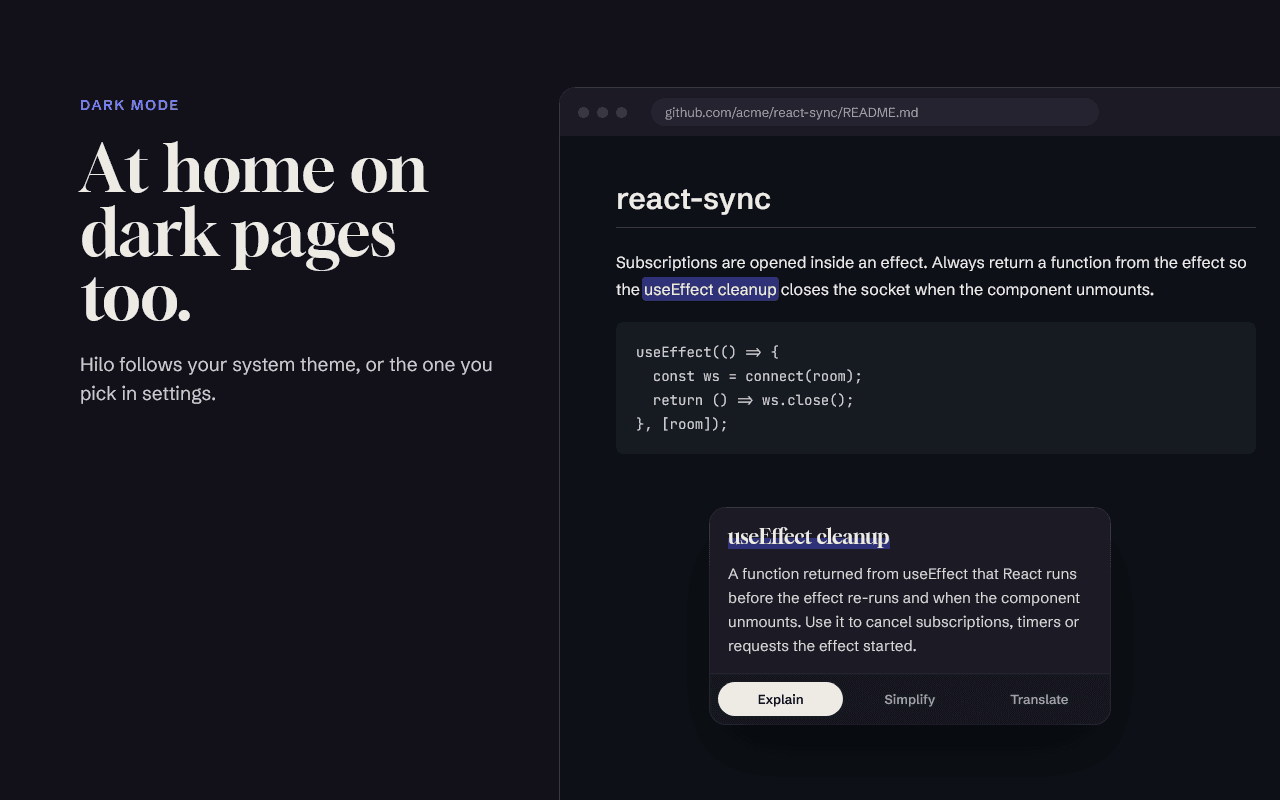The width and height of the screenshot is (1280, 800).
Task: Click the first window control dot
Action: [x=584, y=112]
